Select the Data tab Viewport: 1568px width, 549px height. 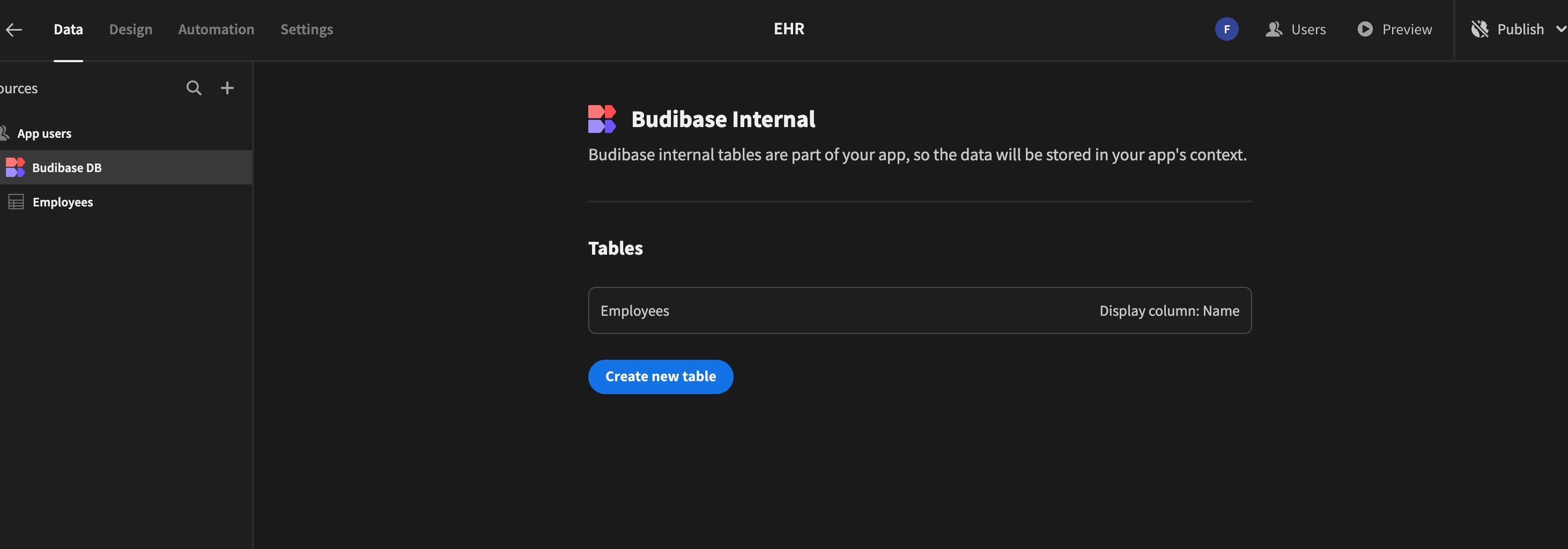[x=68, y=28]
